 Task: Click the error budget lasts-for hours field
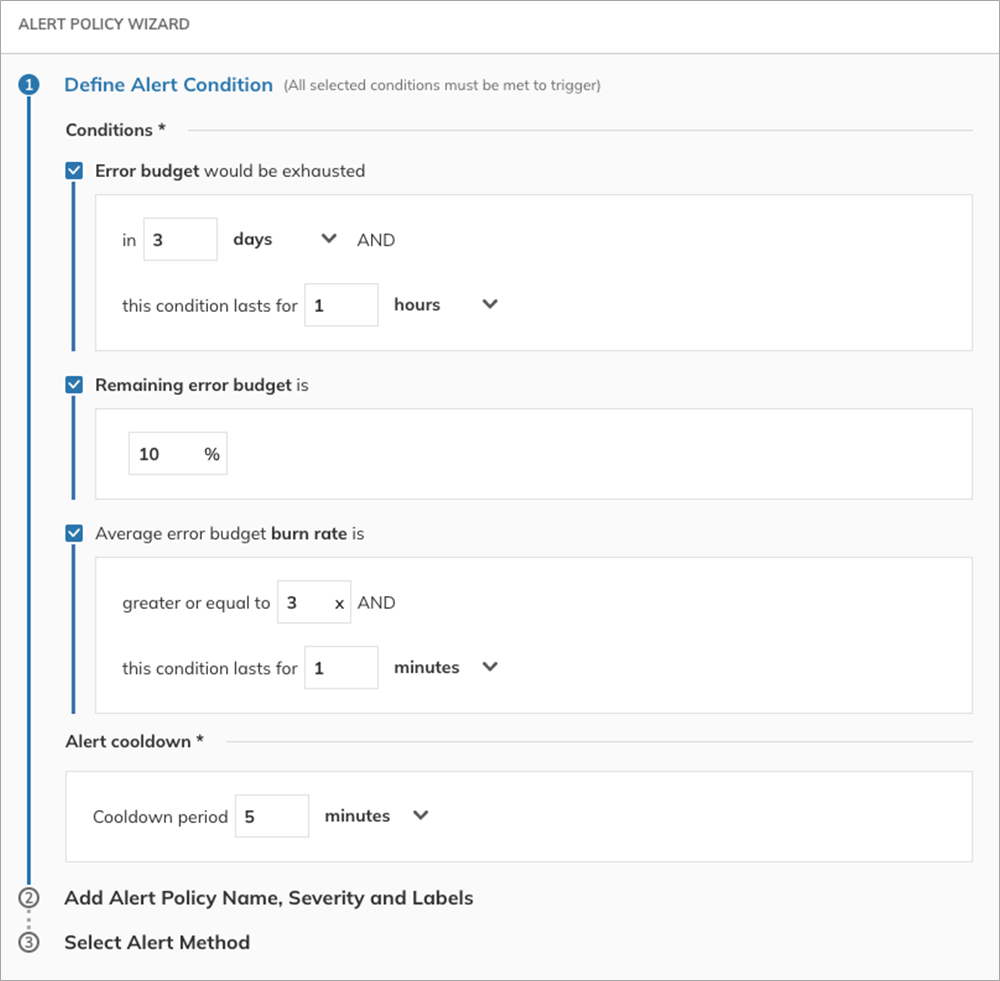point(341,305)
